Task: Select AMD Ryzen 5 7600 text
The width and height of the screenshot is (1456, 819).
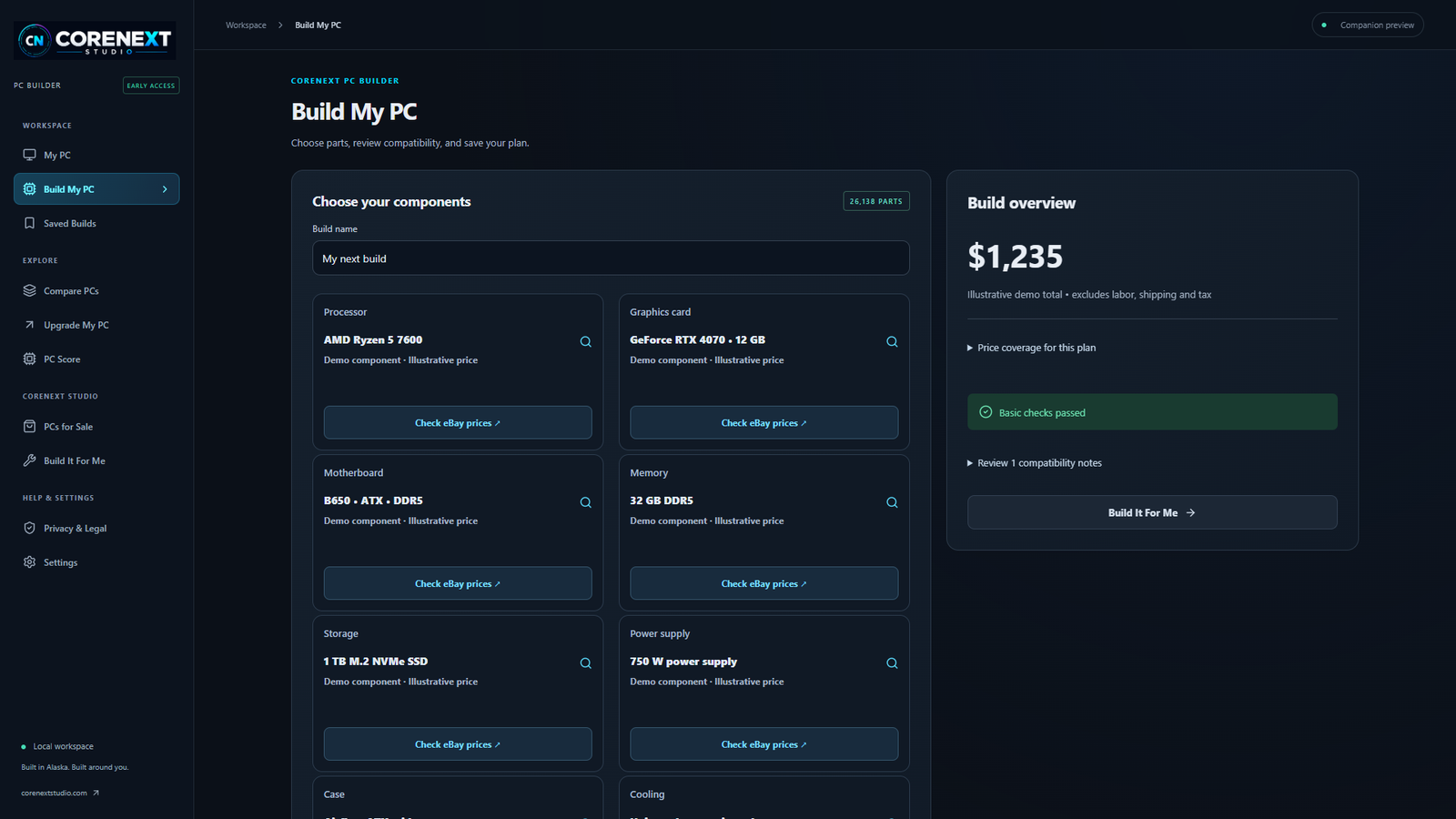Action: pos(373,340)
